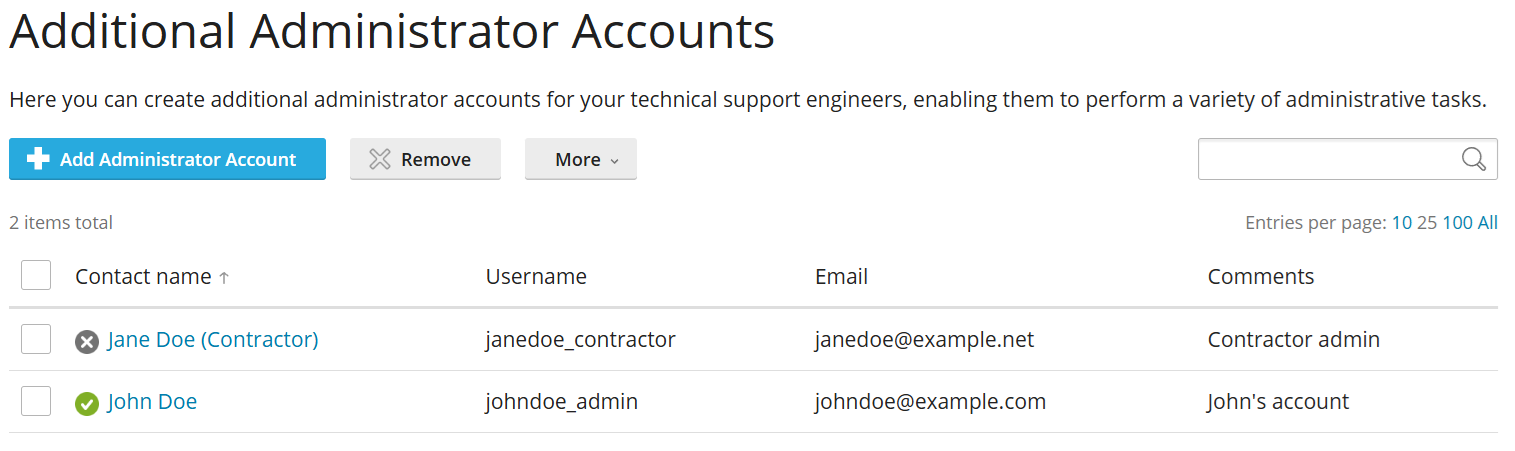
Task: Show All entries per page
Action: [x=1487, y=223]
